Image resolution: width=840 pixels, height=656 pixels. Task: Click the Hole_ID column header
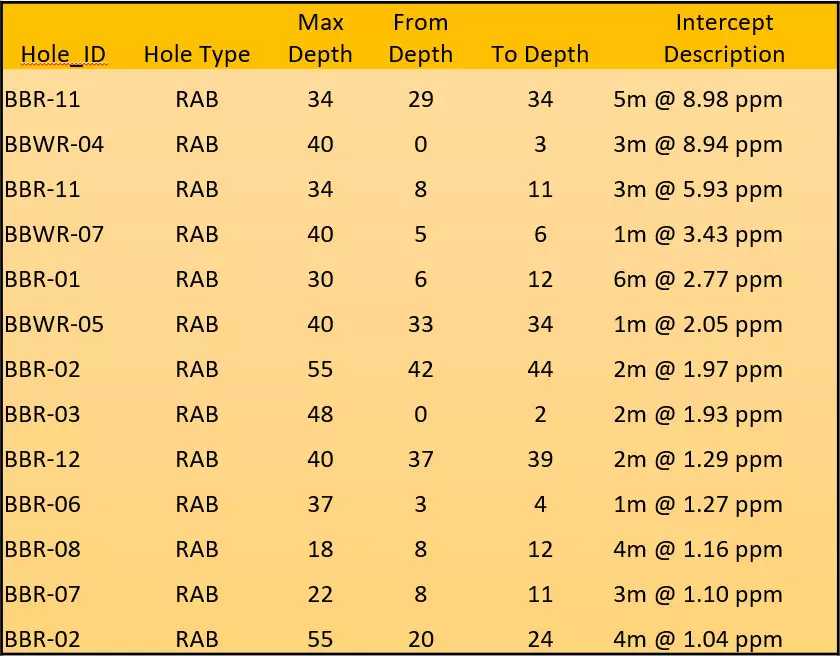coord(63,55)
